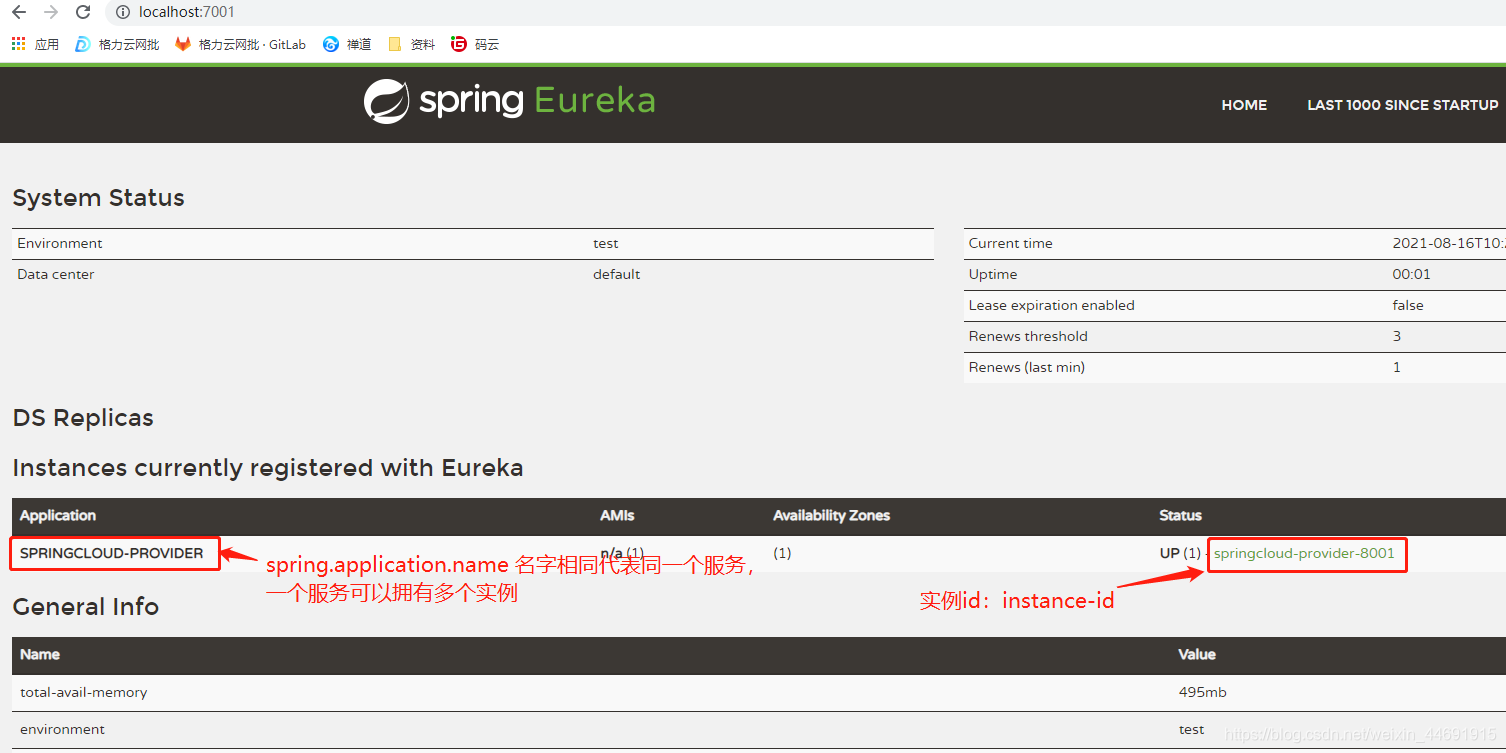This screenshot has height=753, width=1506.
Task: Click the Availability Zones column header
Action: (831, 516)
